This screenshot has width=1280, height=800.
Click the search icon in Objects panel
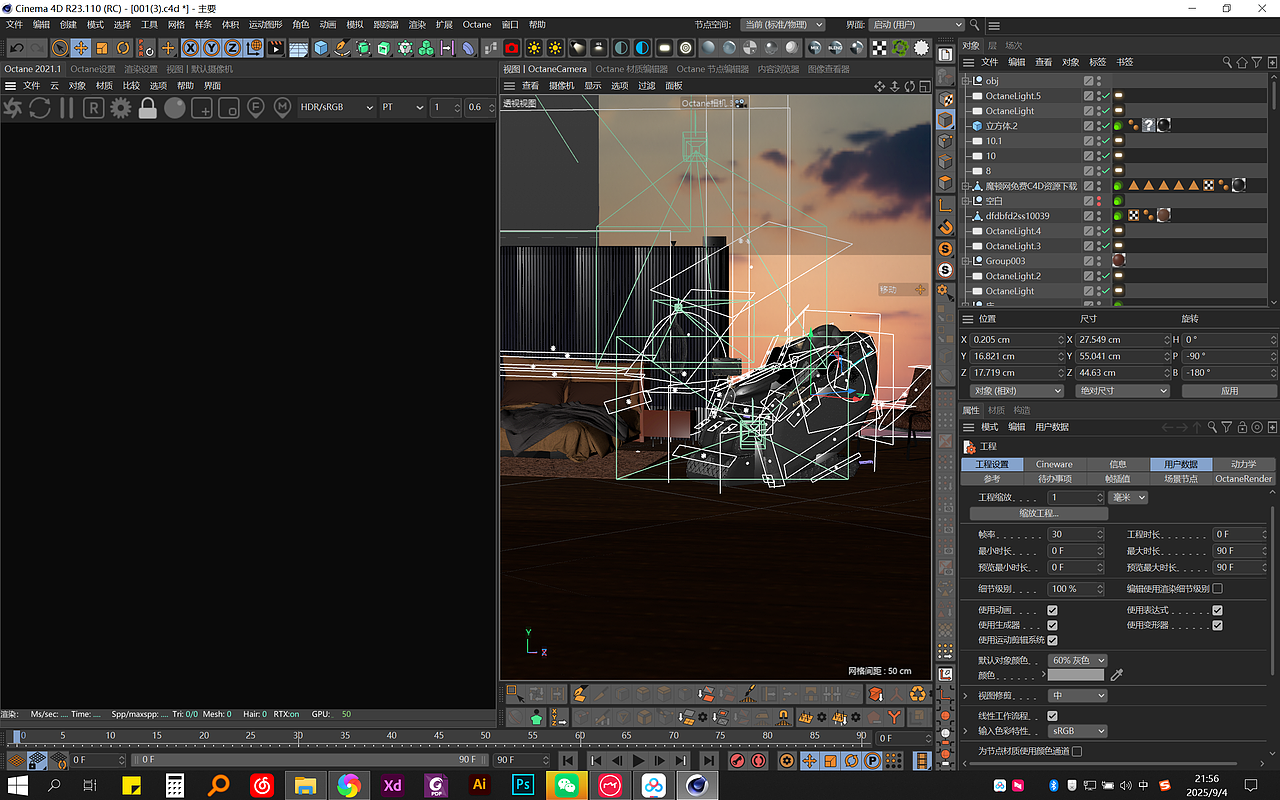(x=1227, y=62)
